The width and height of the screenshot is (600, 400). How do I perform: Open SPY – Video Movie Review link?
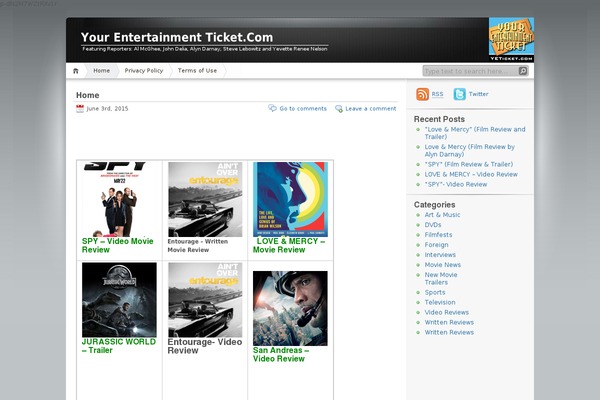pyautogui.click(x=117, y=245)
